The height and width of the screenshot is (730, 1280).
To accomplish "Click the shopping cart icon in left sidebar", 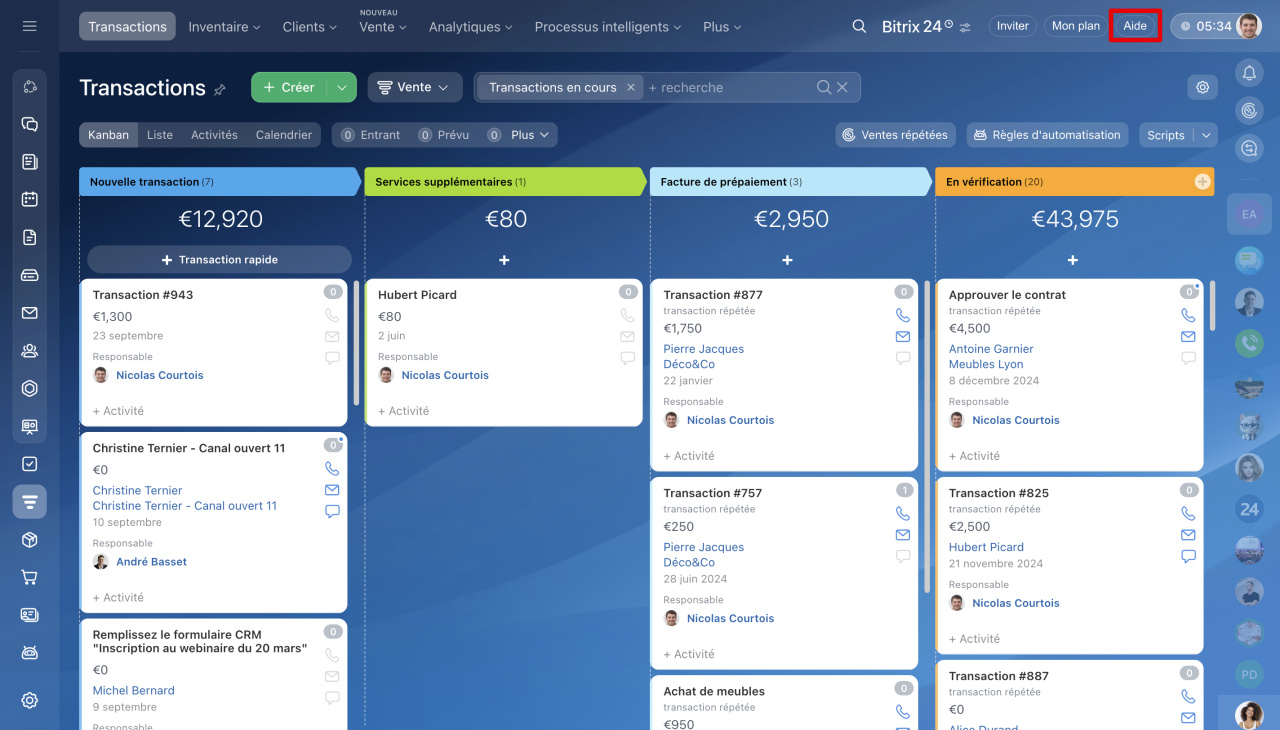I will (29, 577).
